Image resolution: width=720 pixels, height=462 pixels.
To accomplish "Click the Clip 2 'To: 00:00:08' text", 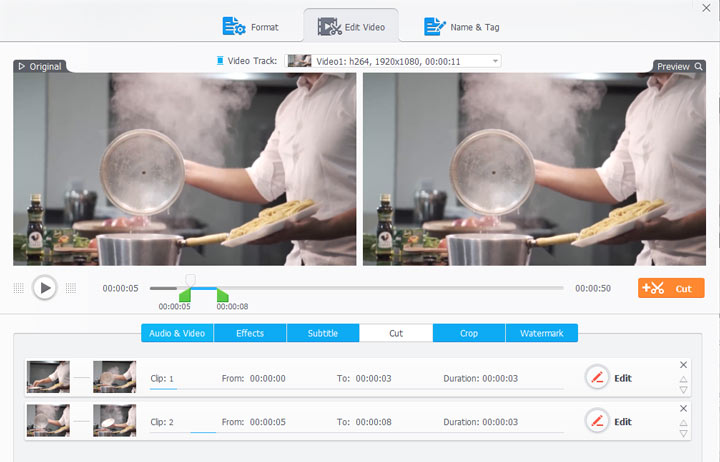I will coord(364,422).
